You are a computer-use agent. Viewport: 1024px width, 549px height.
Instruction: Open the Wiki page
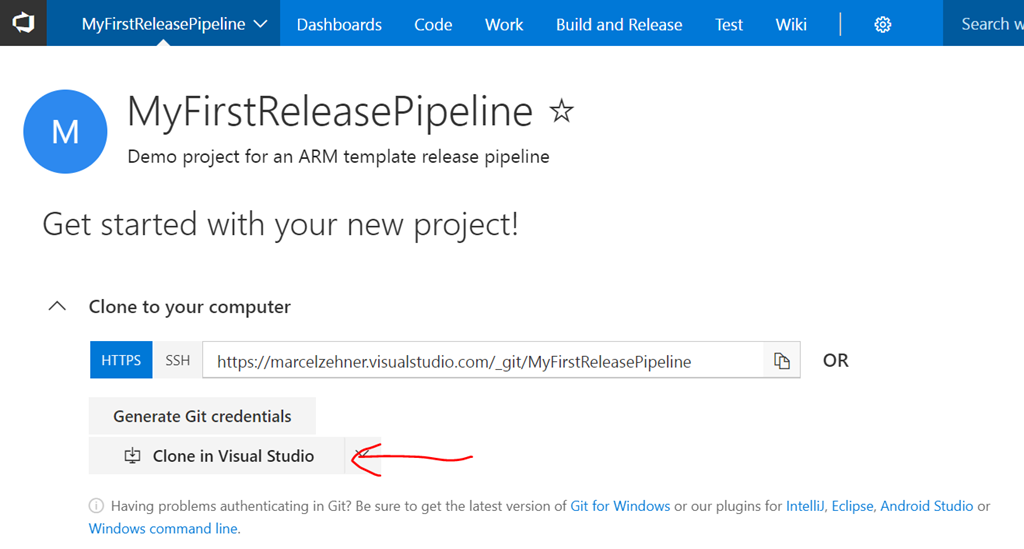(x=791, y=25)
